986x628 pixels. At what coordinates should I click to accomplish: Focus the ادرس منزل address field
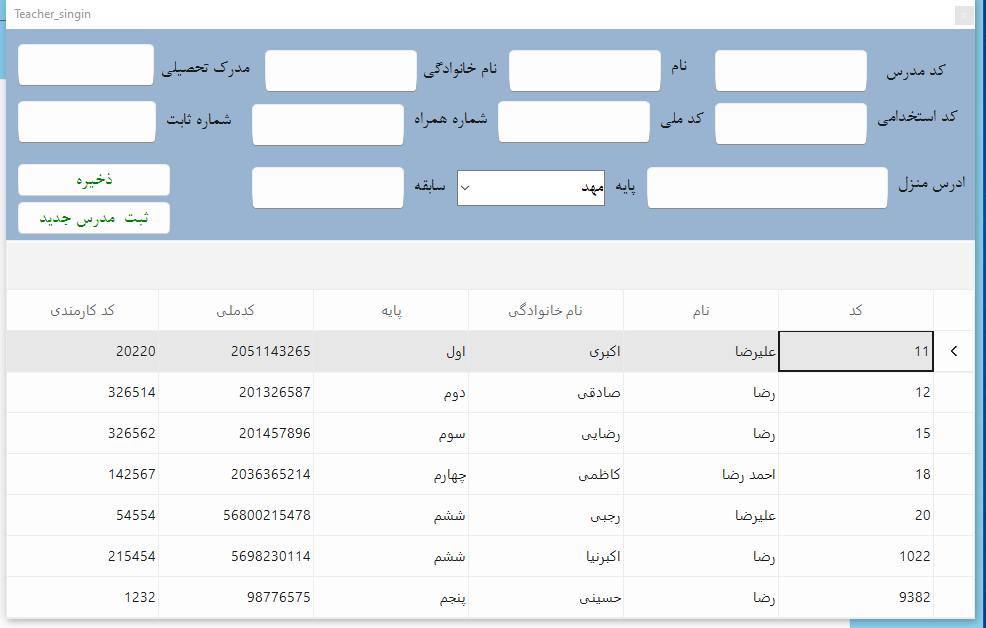tap(767, 188)
